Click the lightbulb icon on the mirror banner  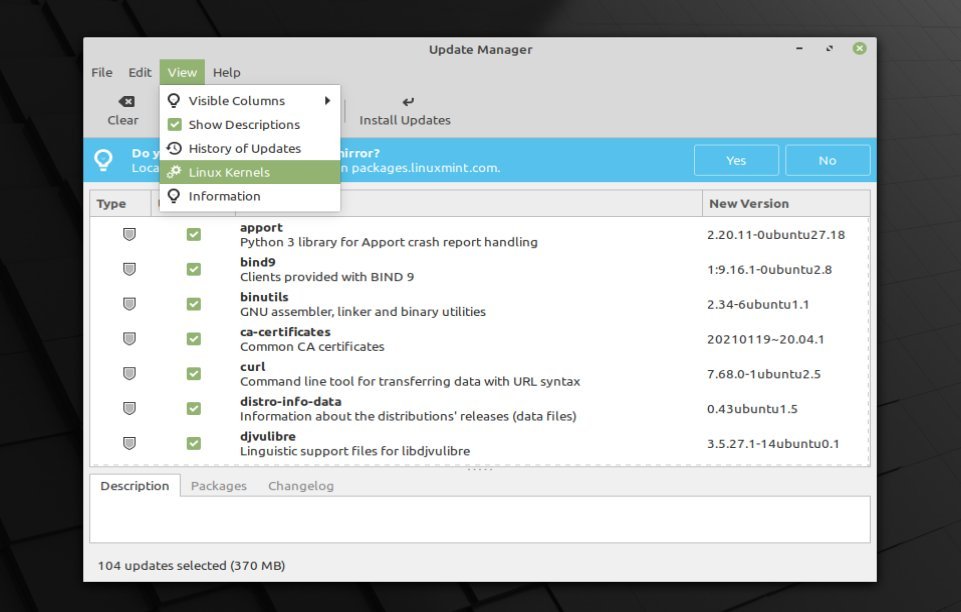[x=103, y=159]
